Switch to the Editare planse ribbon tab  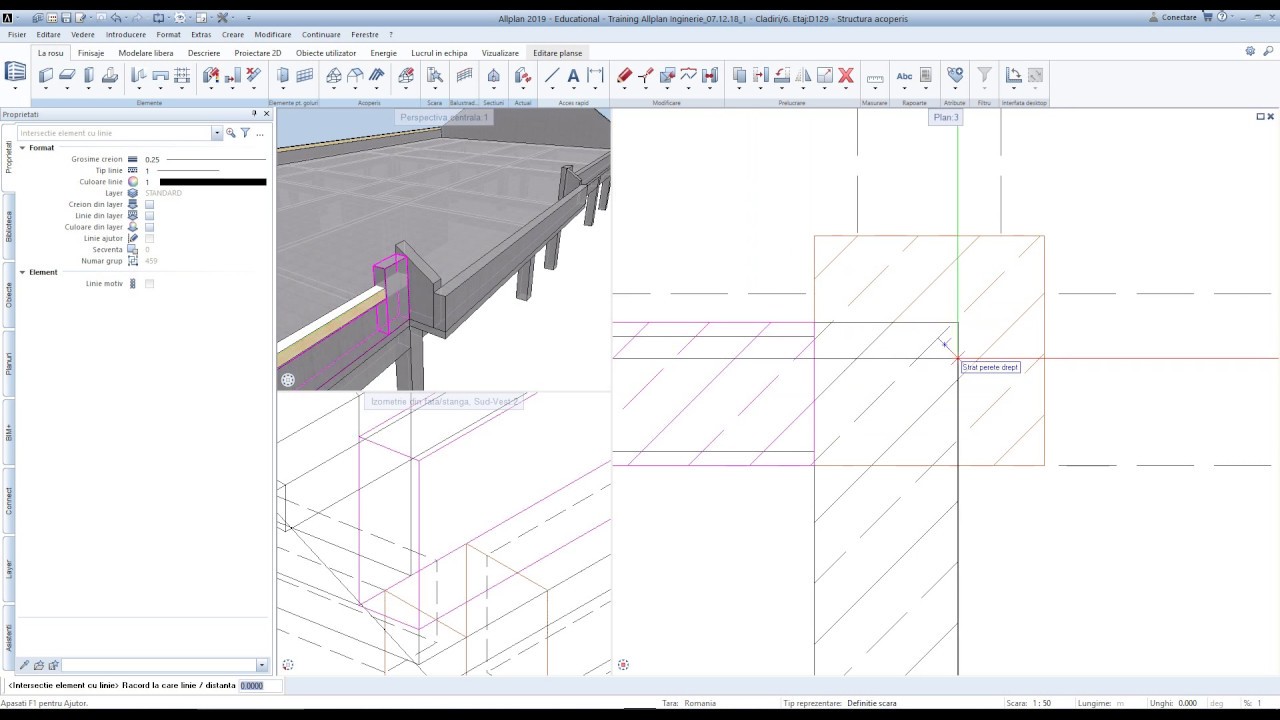tap(557, 53)
